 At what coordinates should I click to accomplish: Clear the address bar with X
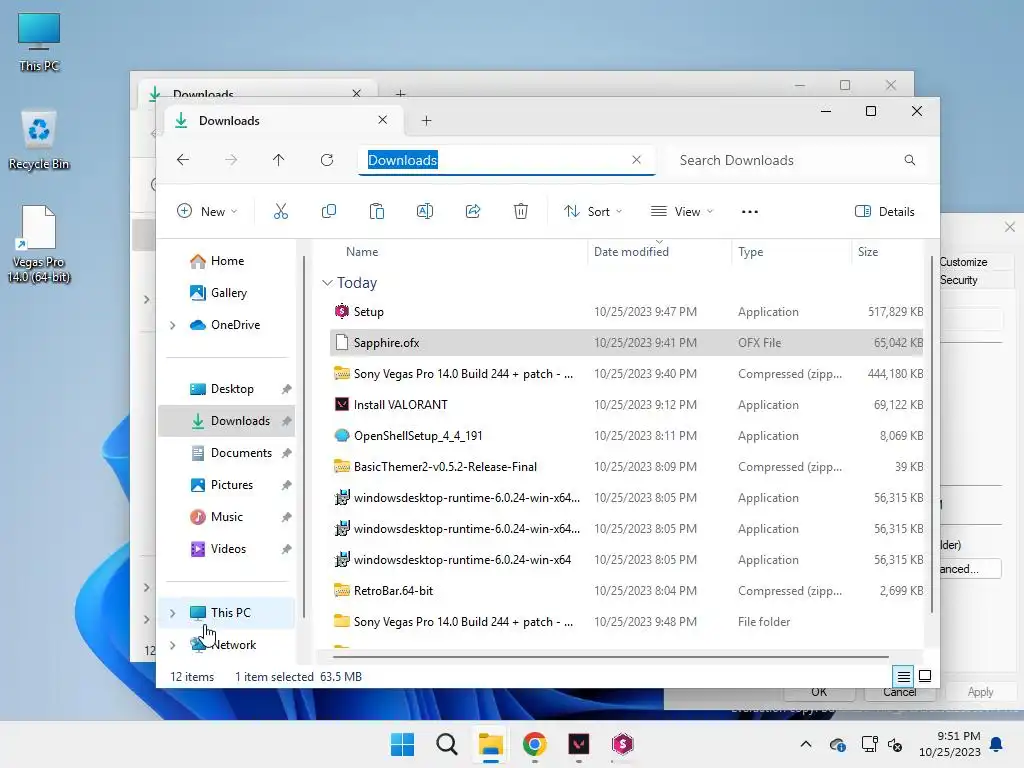pos(637,160)
